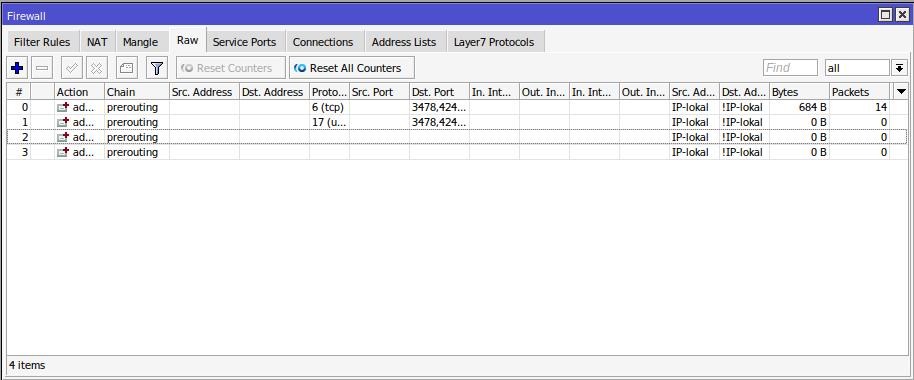This screenshot has height=380, width=914.
Task: Click the 'IP-lokal' source list in rule 3
Action: pos(690,153)
